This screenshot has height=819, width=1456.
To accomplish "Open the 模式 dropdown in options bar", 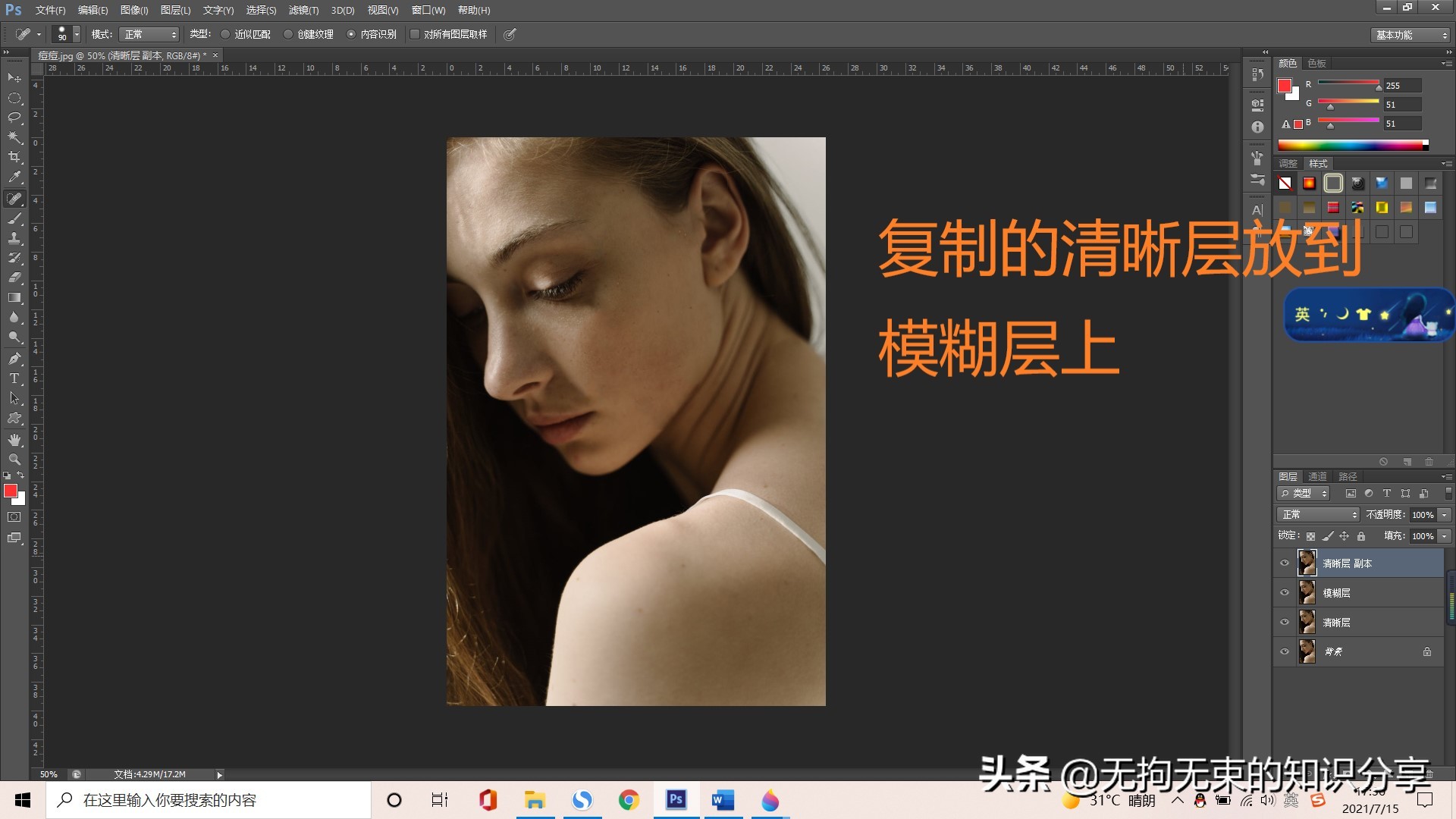I will [x=149, y=34].
